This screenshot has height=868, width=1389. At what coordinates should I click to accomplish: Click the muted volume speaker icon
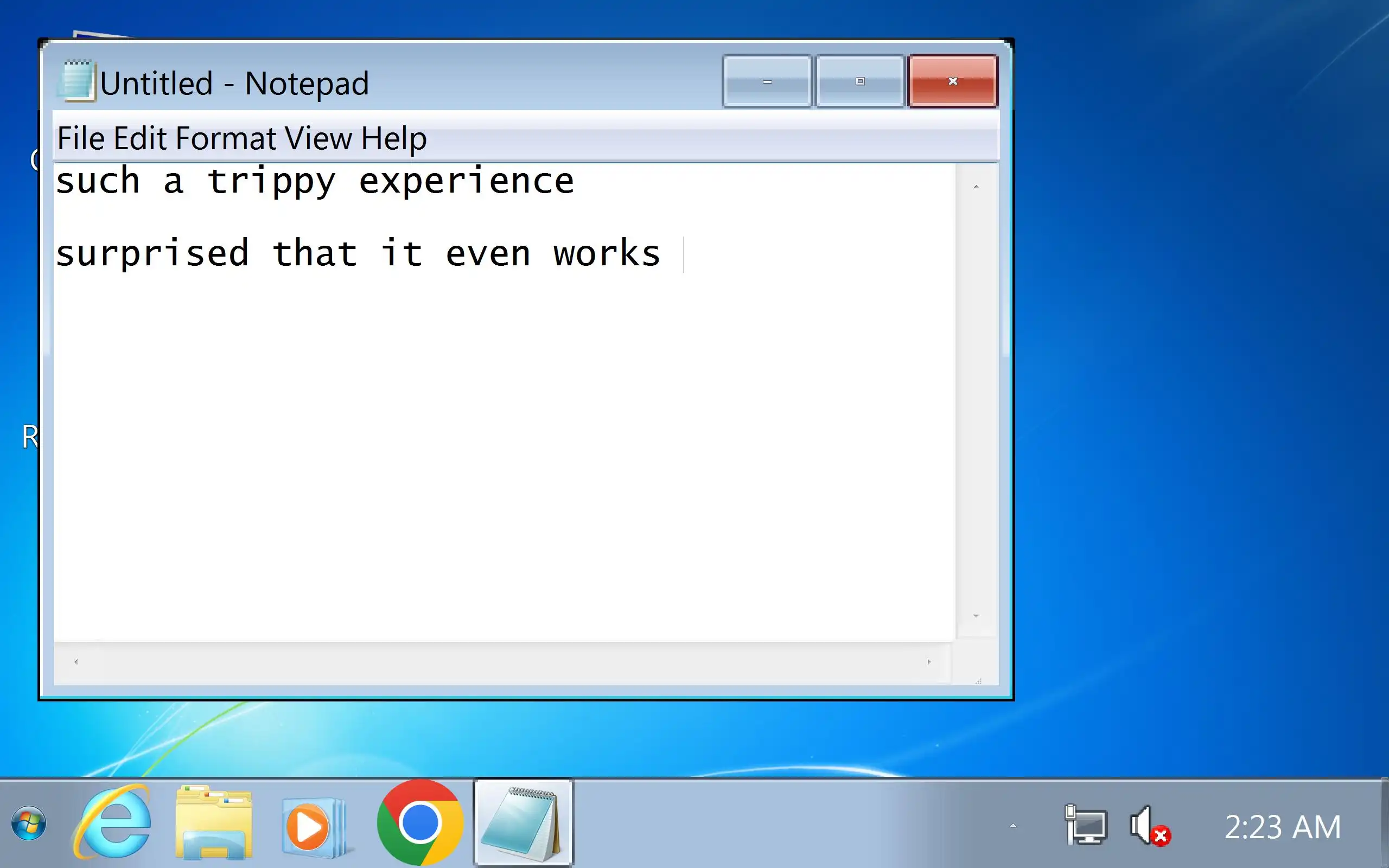(1149, 826)
